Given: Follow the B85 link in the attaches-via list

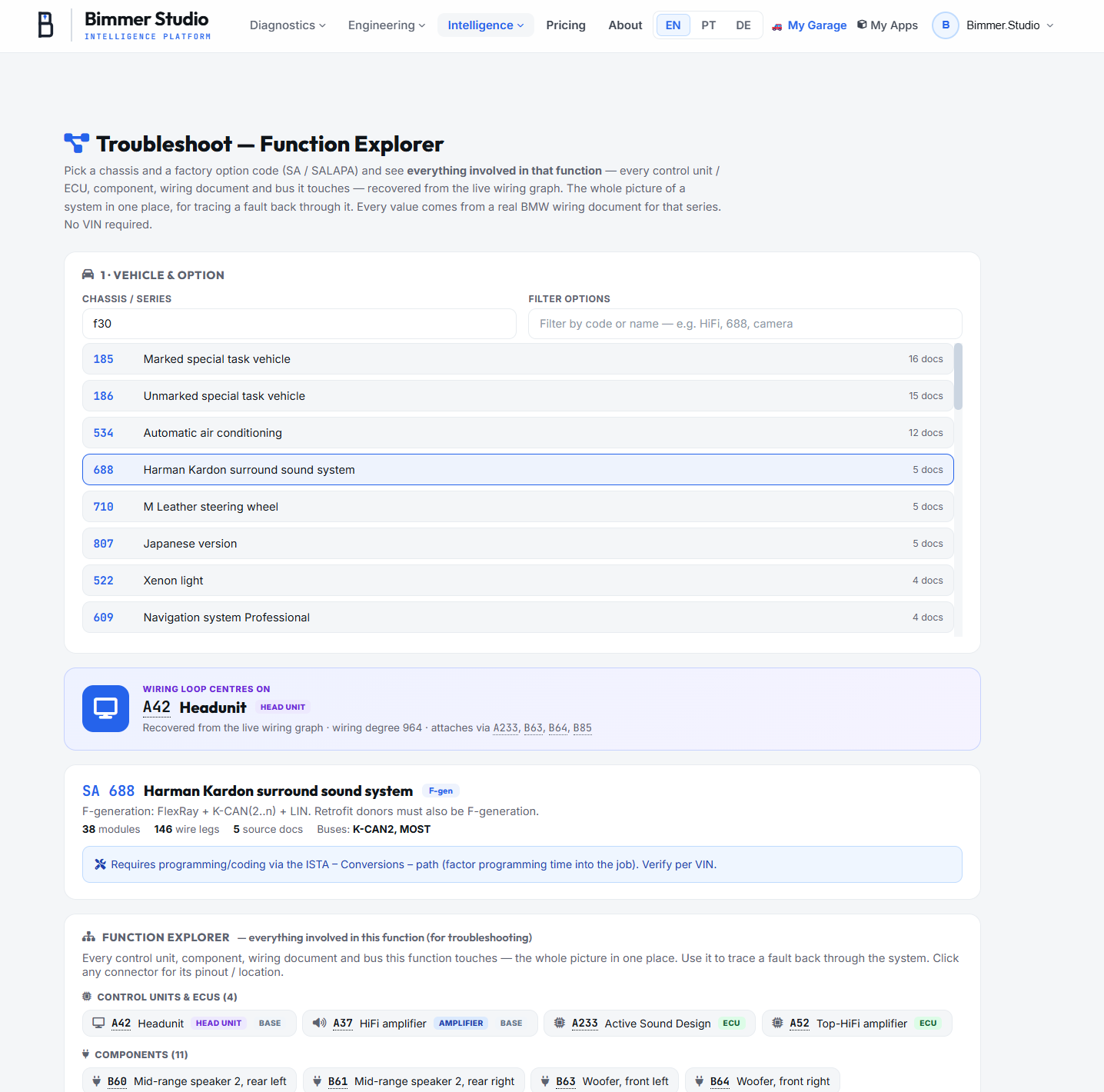Looking at the screenshot, I should pos(583,728).
